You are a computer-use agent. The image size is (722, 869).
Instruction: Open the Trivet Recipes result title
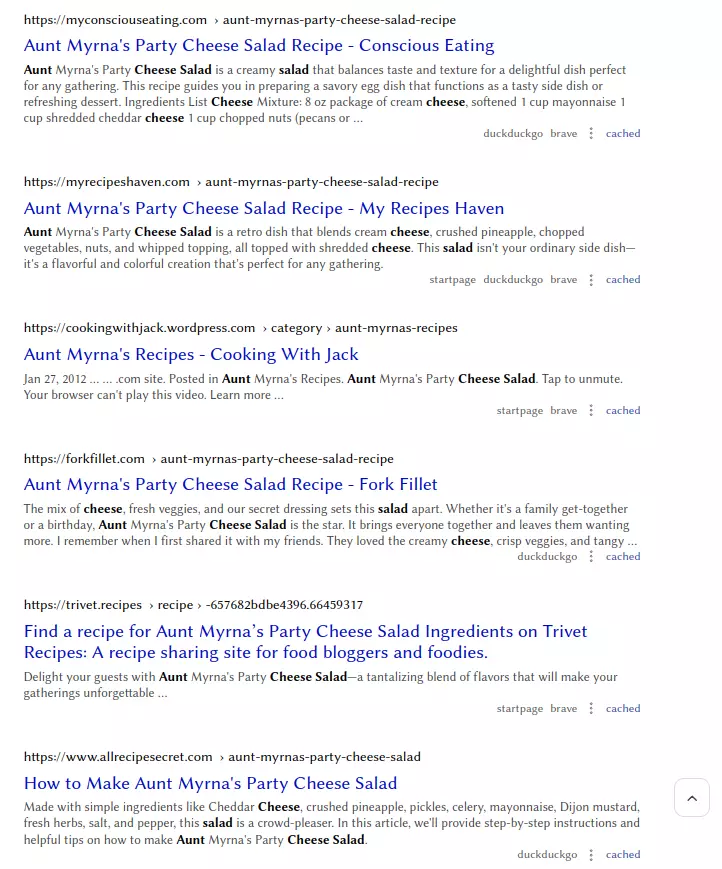(305, 642)
